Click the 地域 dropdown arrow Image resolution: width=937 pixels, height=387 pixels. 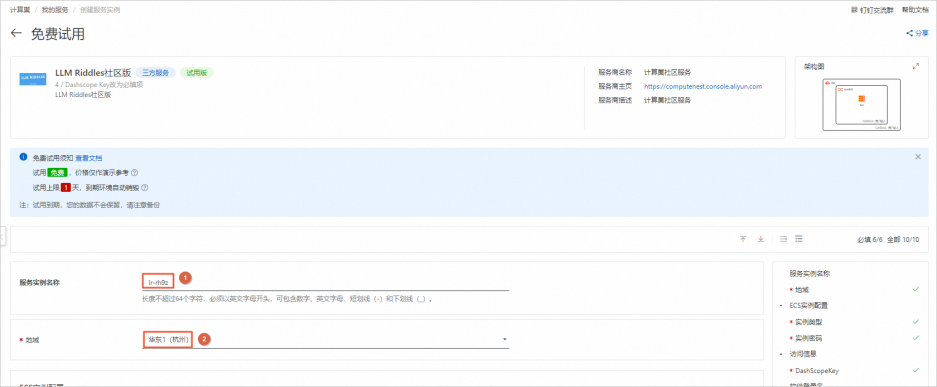[x=505, y=339]
